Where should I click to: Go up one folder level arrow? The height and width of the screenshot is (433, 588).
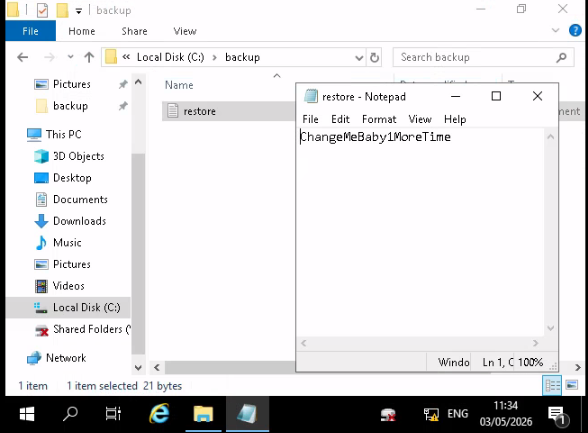point(89,57)
